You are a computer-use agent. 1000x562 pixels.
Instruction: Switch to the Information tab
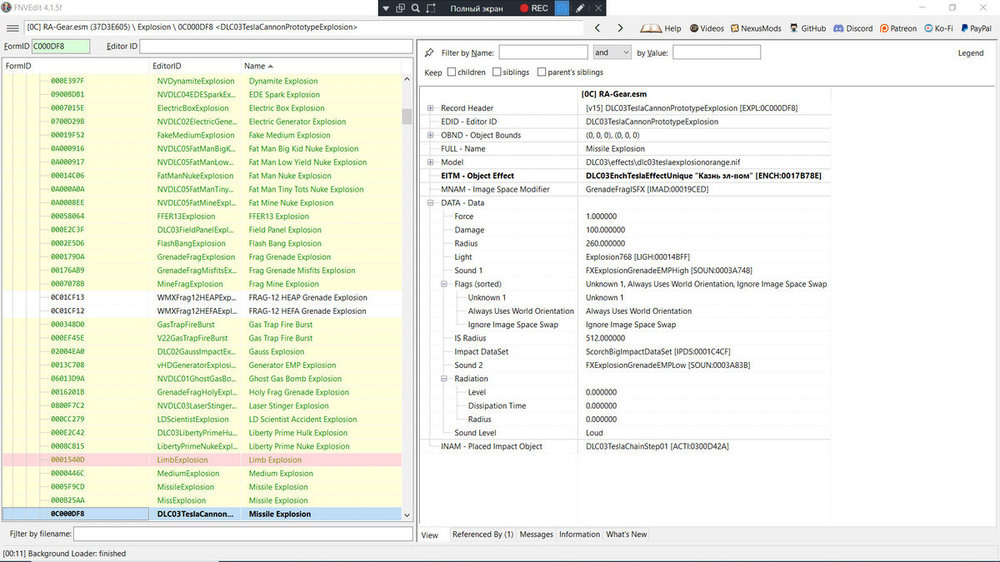[580, 535]
